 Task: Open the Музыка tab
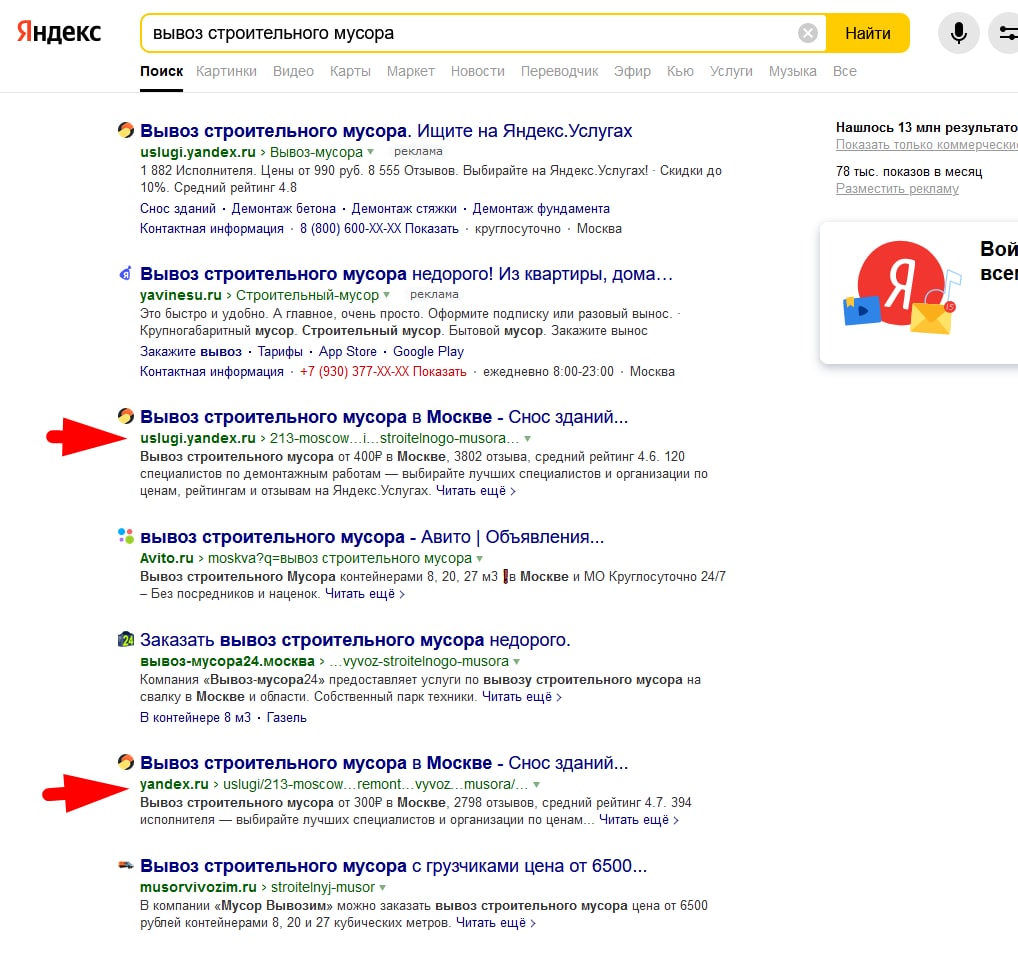point(793,71)
